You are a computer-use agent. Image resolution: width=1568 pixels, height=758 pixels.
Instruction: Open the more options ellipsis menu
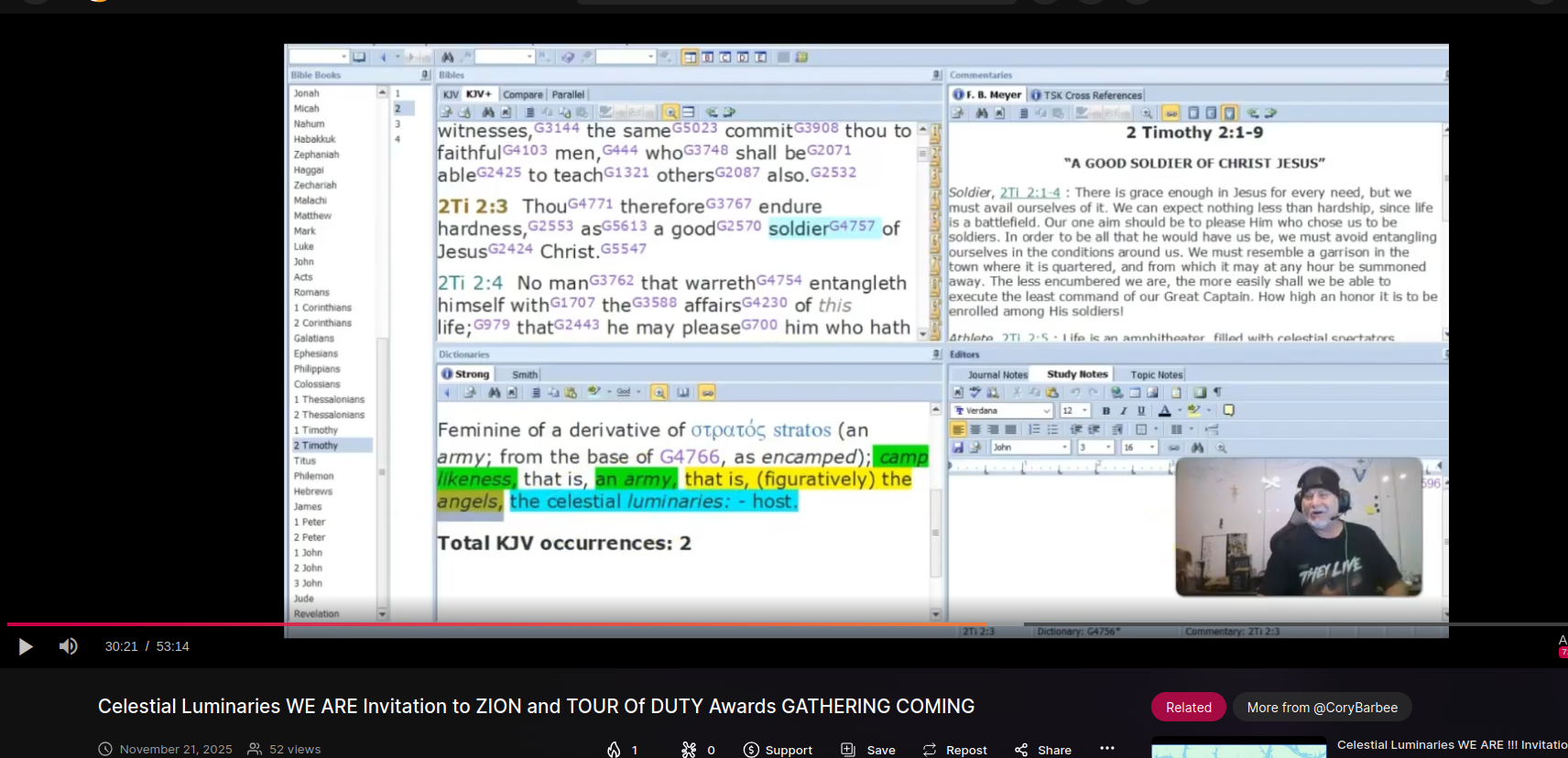point(1107,748)
